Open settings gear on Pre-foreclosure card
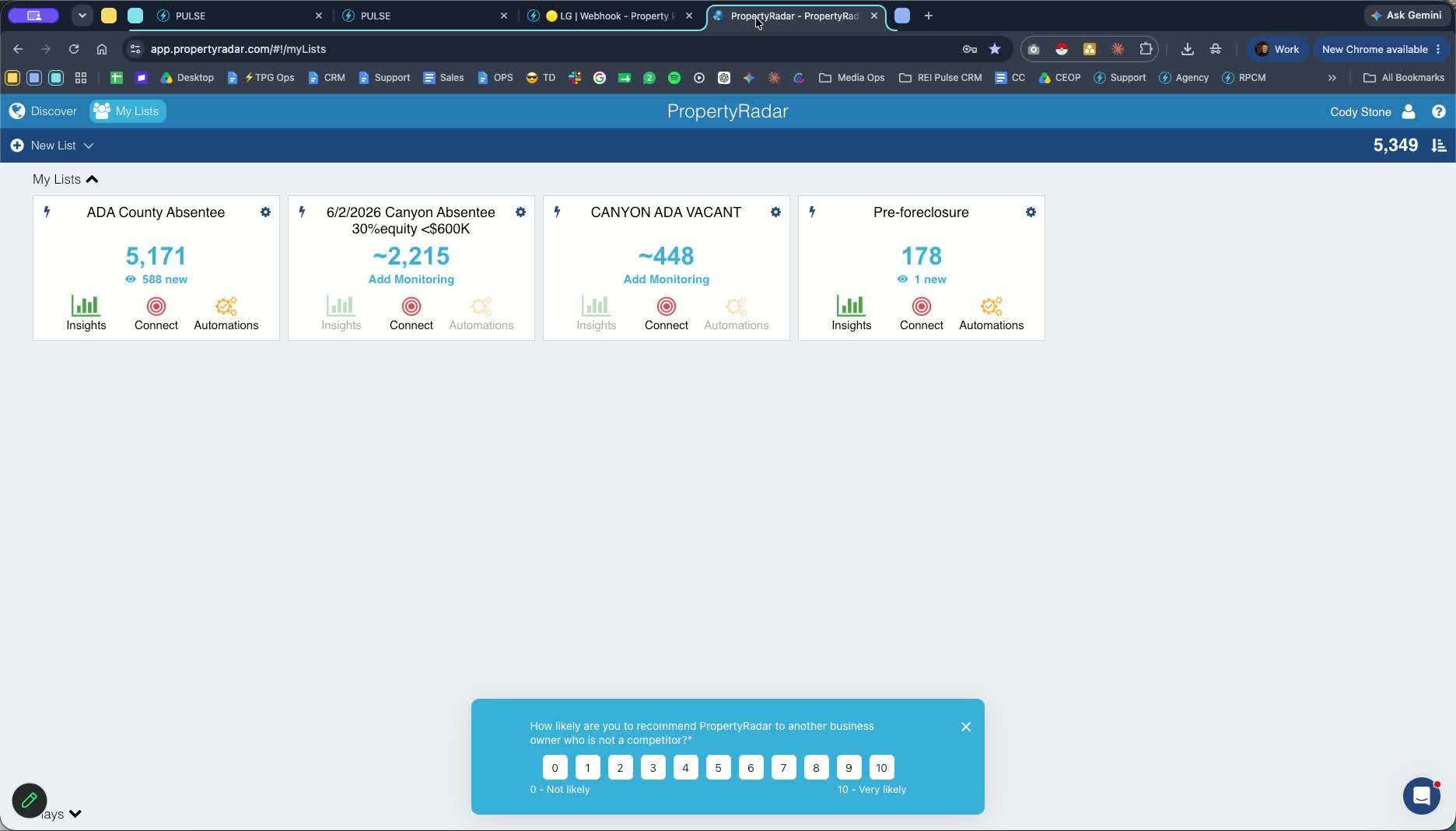The image size is (1456, 831). coord(1031,212)
